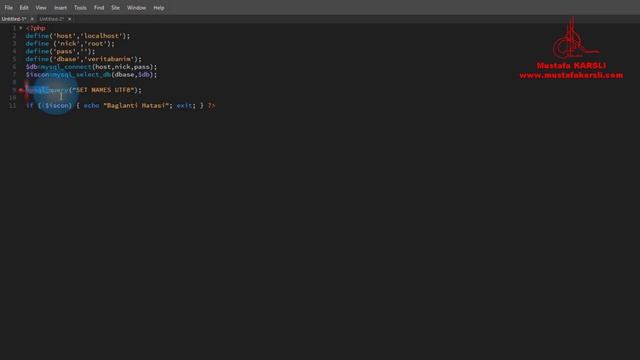Close the Untitled-1 tab
This screenshot has height=360, width=640.
tap(32, 19)
